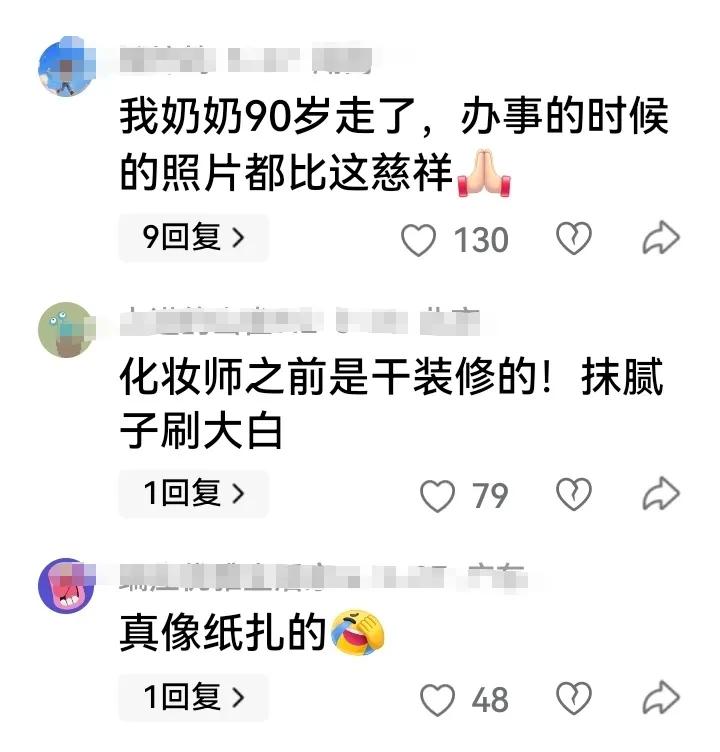Select the comment text 真像纸扎的

click(x=223, y=633)
